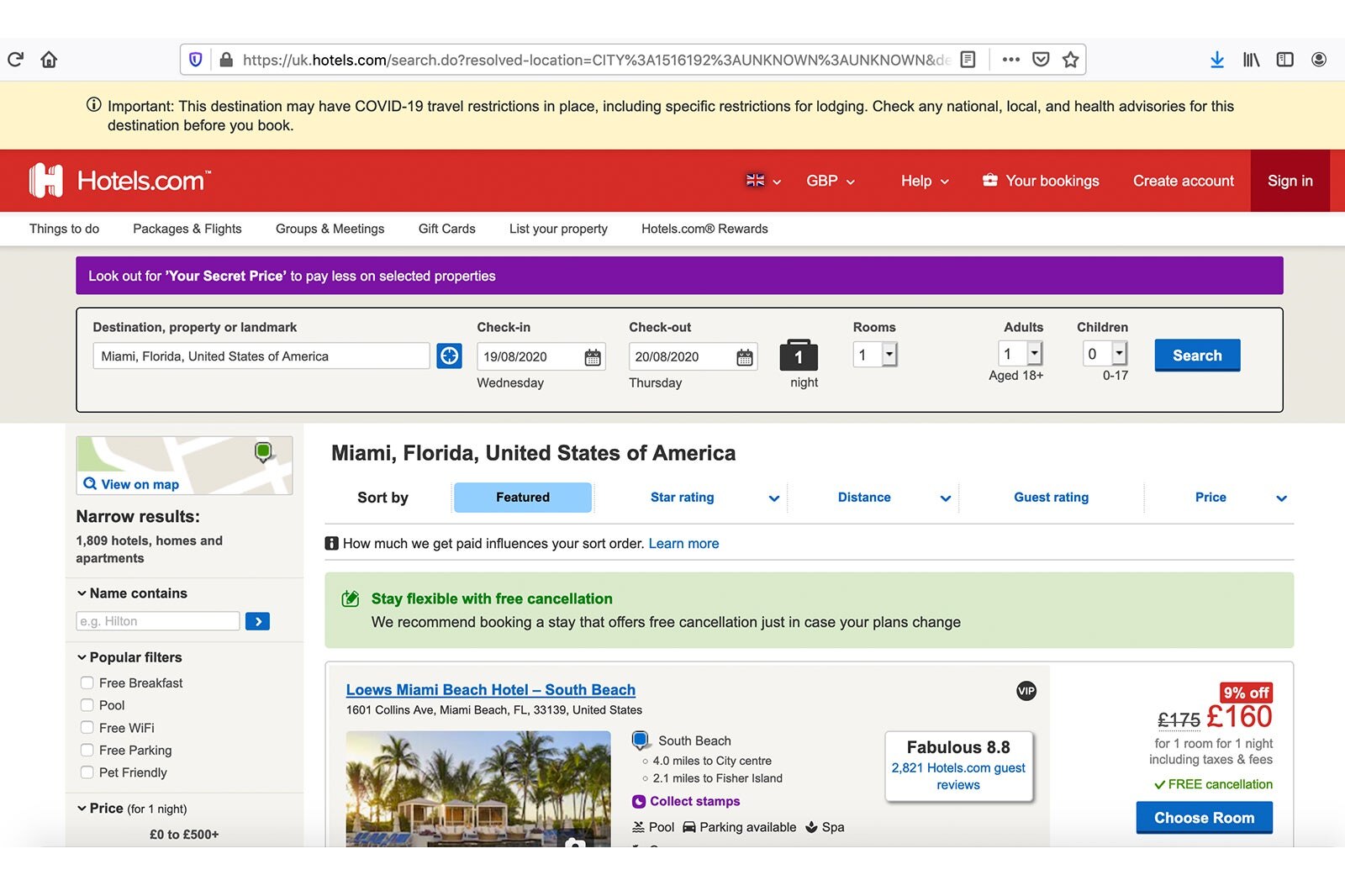Enable the Free WiFi filter
Screen dimensions: 1345x896
point(87,728)
